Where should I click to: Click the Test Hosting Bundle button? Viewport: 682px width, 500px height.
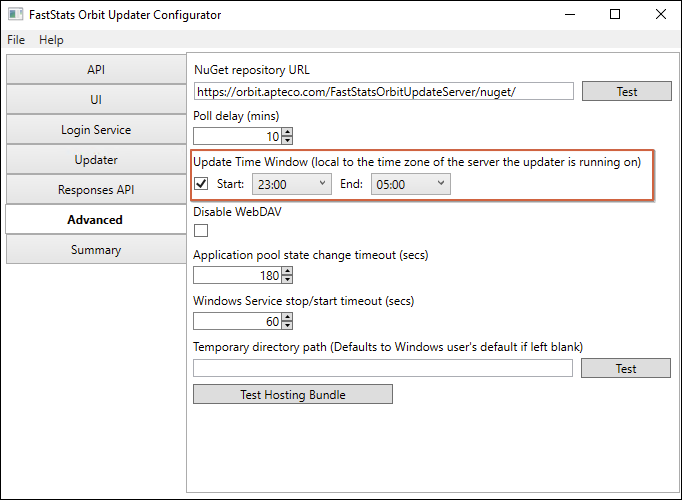pyautogui.click(x=293, y=394)
